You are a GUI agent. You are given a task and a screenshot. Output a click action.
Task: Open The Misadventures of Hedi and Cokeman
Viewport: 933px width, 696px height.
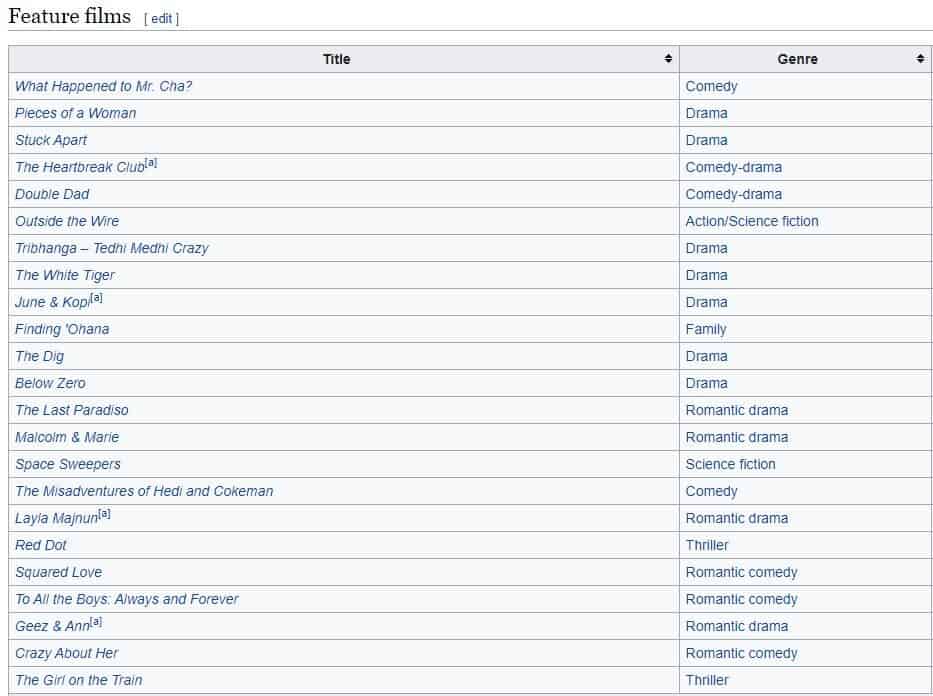144,491
